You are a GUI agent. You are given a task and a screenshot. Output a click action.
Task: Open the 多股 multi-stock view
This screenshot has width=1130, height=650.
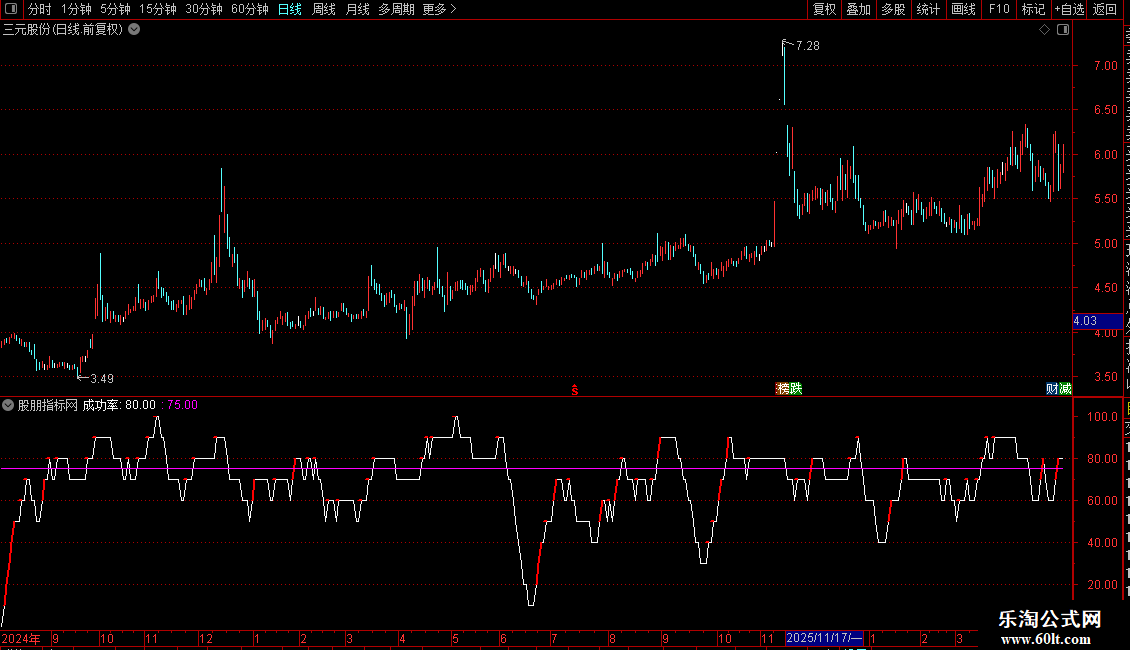(894, 9)
